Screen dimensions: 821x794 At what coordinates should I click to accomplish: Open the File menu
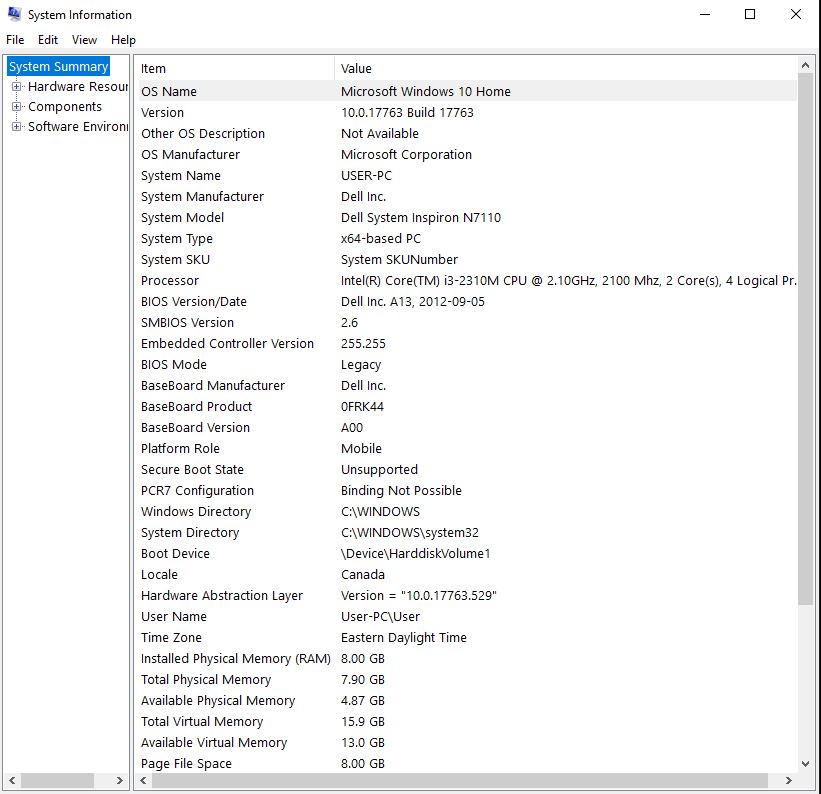pyautogui.click(x=15, y=40)
